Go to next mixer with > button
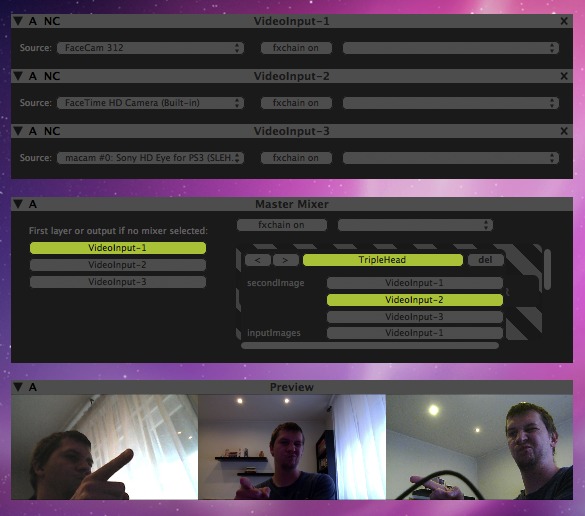This screenshot has height=516, width=585. point(285,260)
